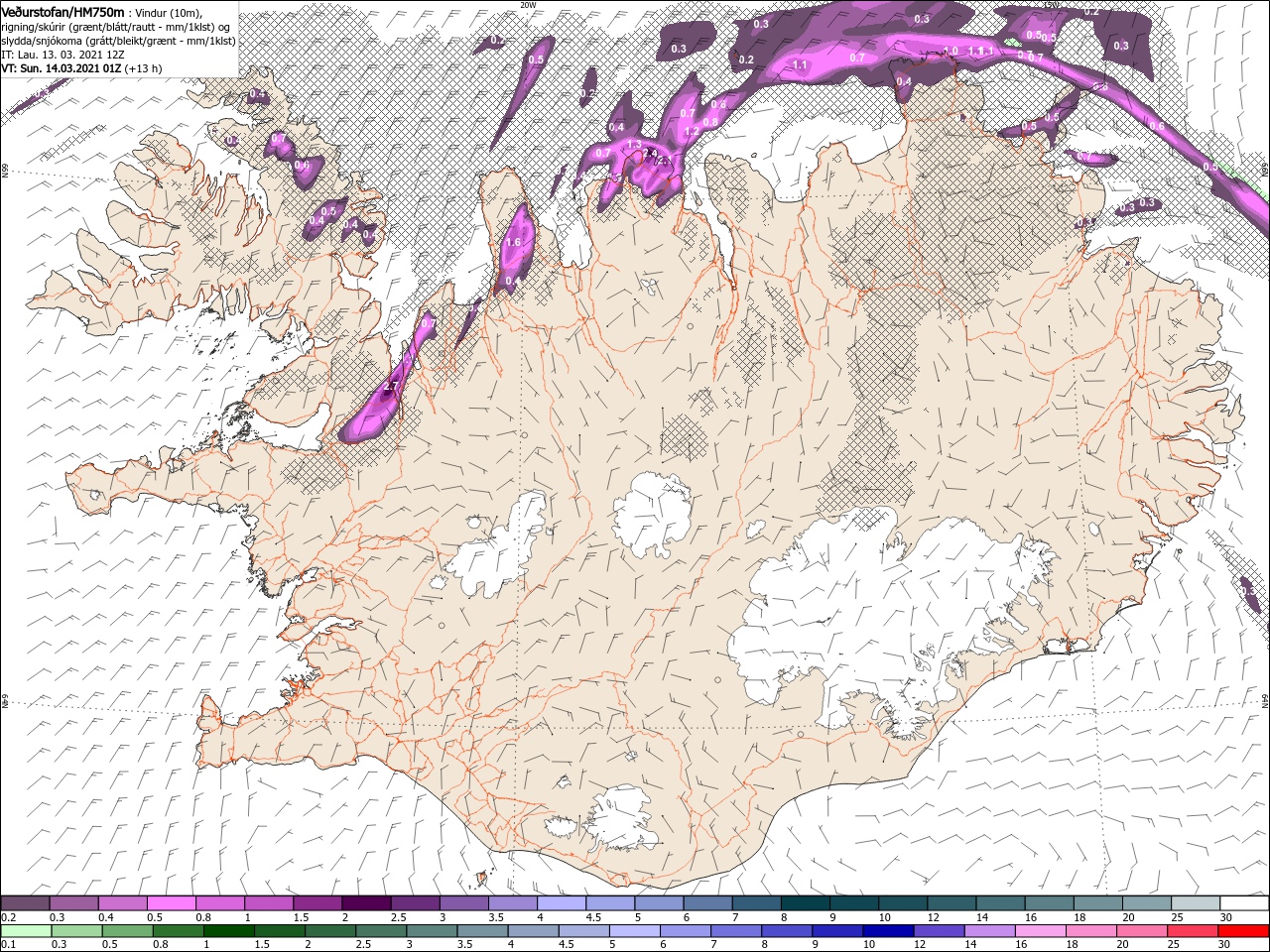Viewport: 1270px width, 952px height.
Task: Click the Veðurstofan/HM750m title text
Action: [x=63, y=11]
